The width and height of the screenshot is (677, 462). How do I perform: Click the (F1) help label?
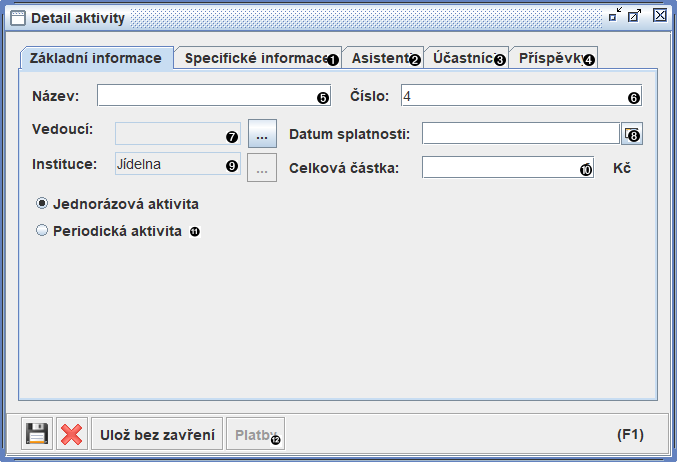click(x=630, y=434)
